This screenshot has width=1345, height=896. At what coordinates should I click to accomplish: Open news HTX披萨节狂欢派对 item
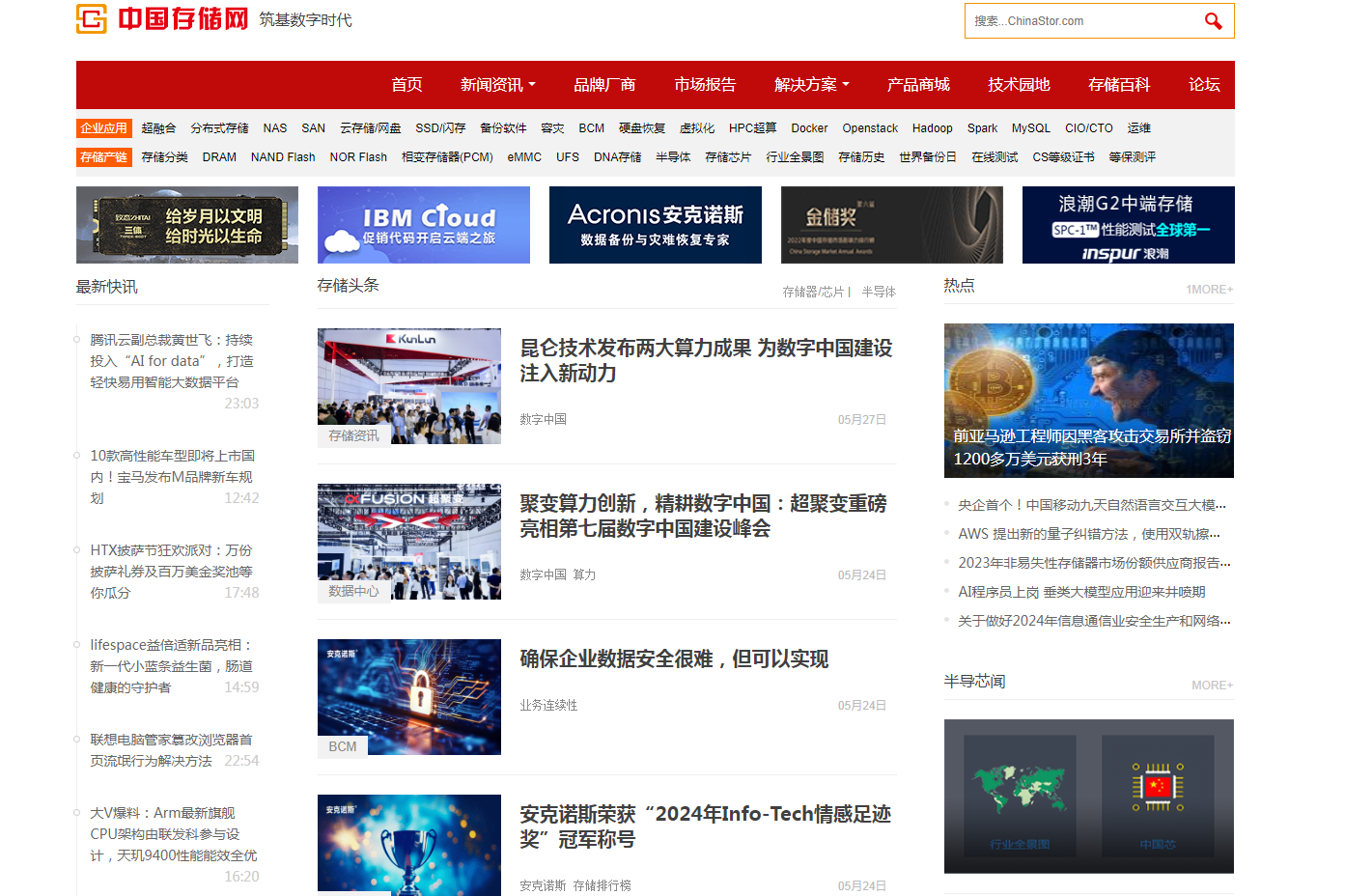171,572
